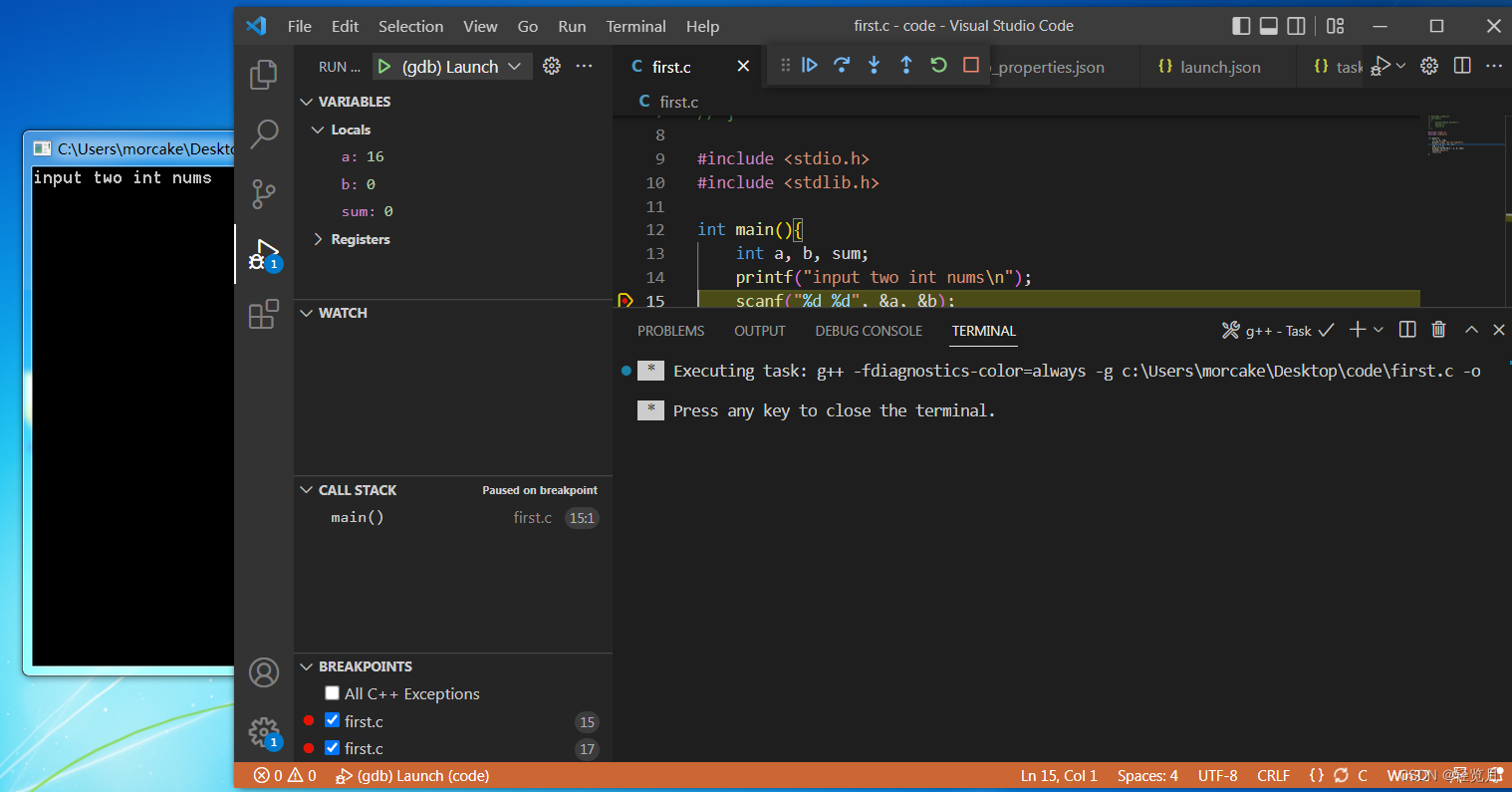Click the Step Out debug icon
The width and height of the screenshot is (1512, 792).
click(905, 65)
